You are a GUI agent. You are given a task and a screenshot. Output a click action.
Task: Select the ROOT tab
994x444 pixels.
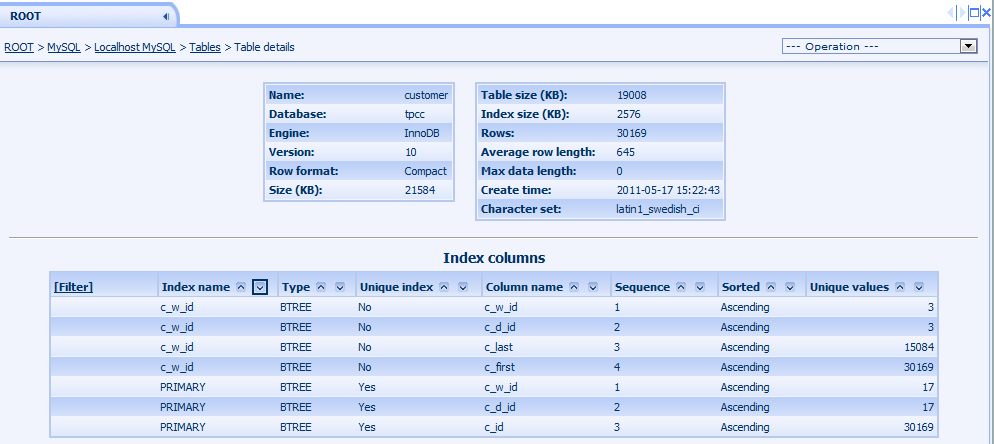pyautogui.click(x=25, y=16)
